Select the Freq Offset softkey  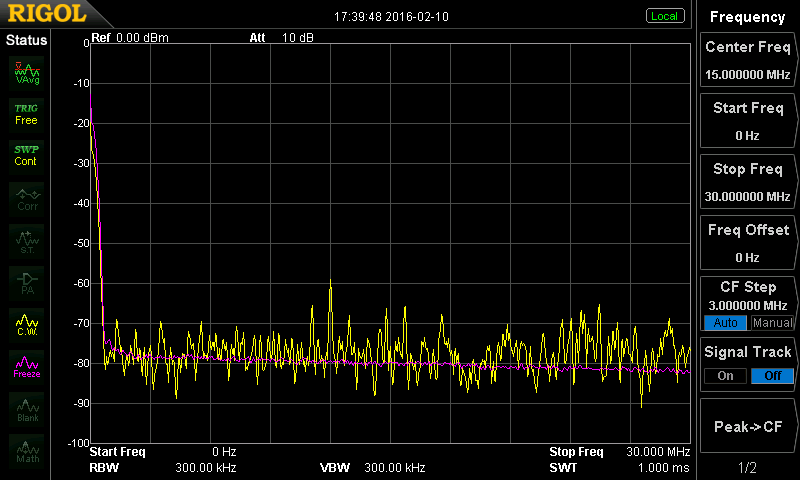(x=747, y=241)
